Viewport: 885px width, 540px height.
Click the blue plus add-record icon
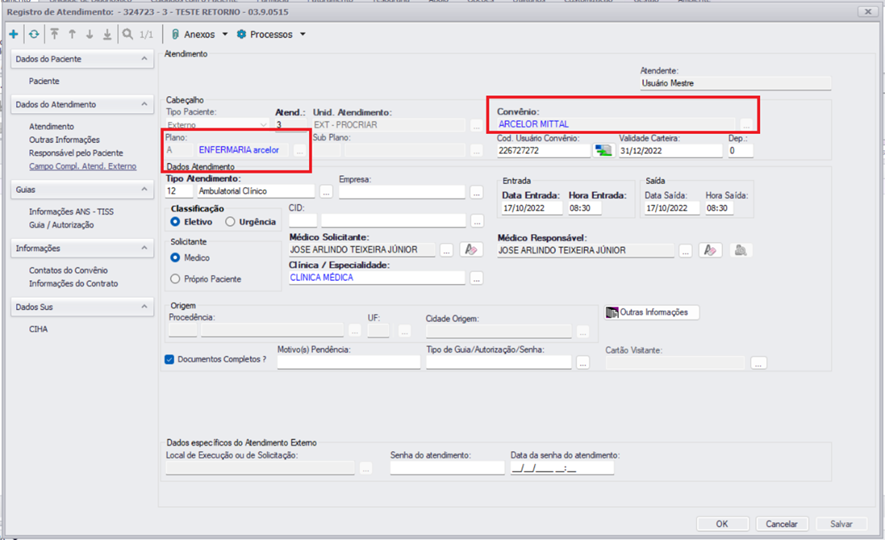pos(14,34)
